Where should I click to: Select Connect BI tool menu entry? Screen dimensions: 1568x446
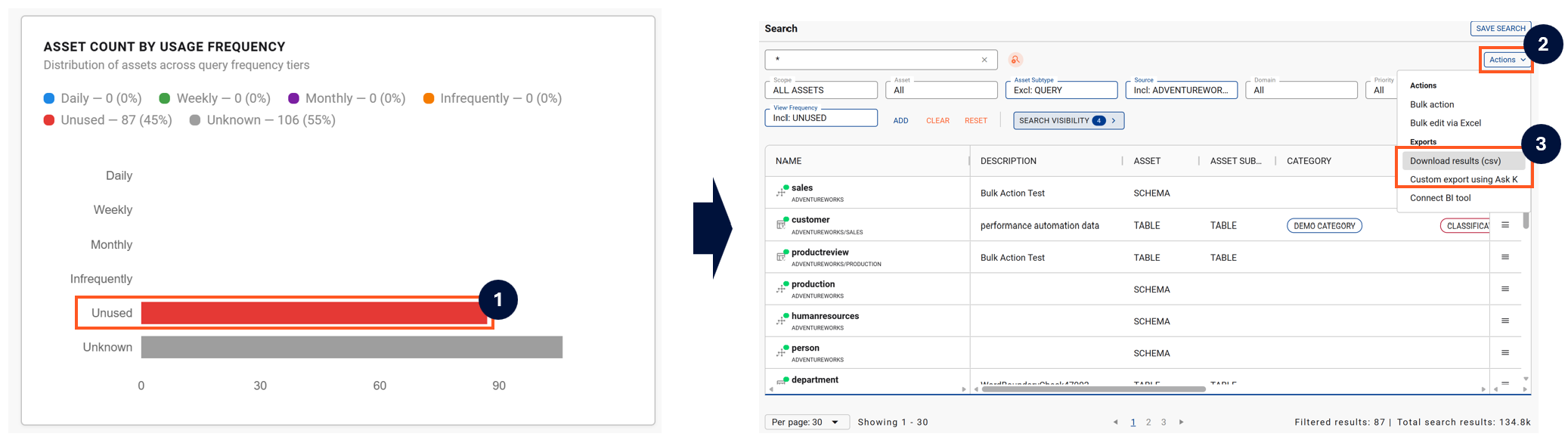pyautogui.click(x=1440, y=198)
